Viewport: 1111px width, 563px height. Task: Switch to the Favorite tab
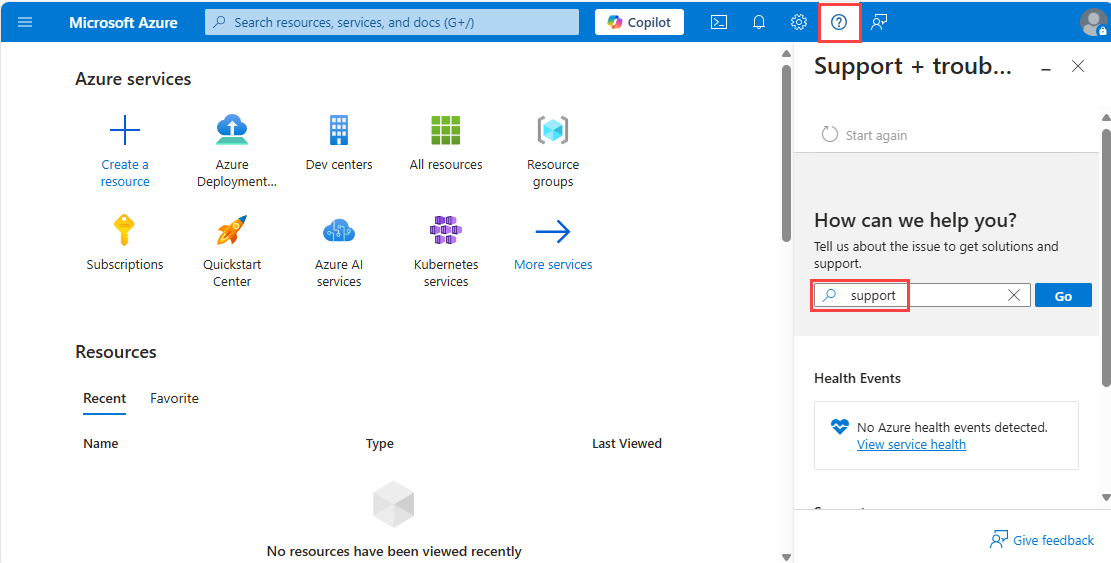click(x=174, y=398)
